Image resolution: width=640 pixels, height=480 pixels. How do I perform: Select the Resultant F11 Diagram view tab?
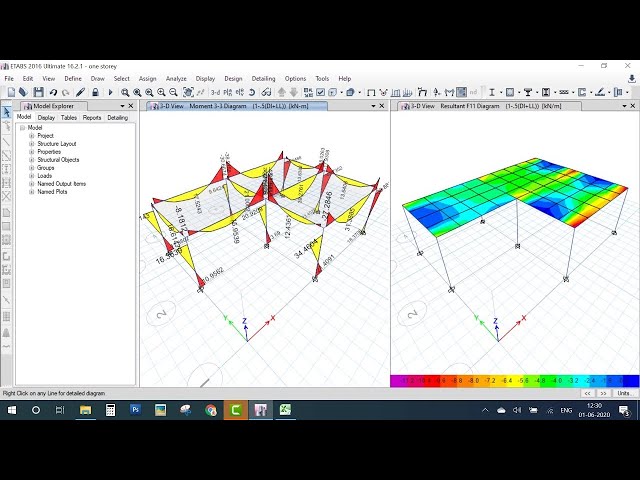click(490, 106)
